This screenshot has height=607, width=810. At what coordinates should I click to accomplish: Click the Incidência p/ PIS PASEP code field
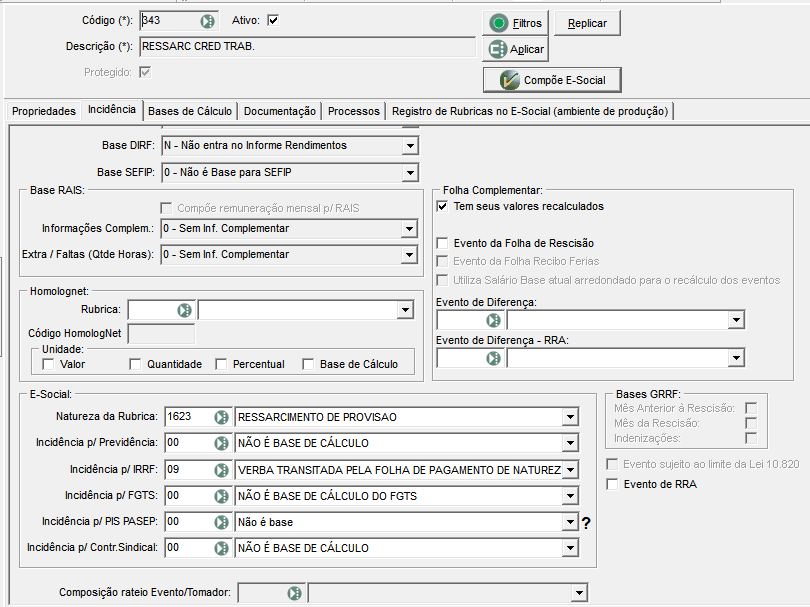click(x=190, y=522)
